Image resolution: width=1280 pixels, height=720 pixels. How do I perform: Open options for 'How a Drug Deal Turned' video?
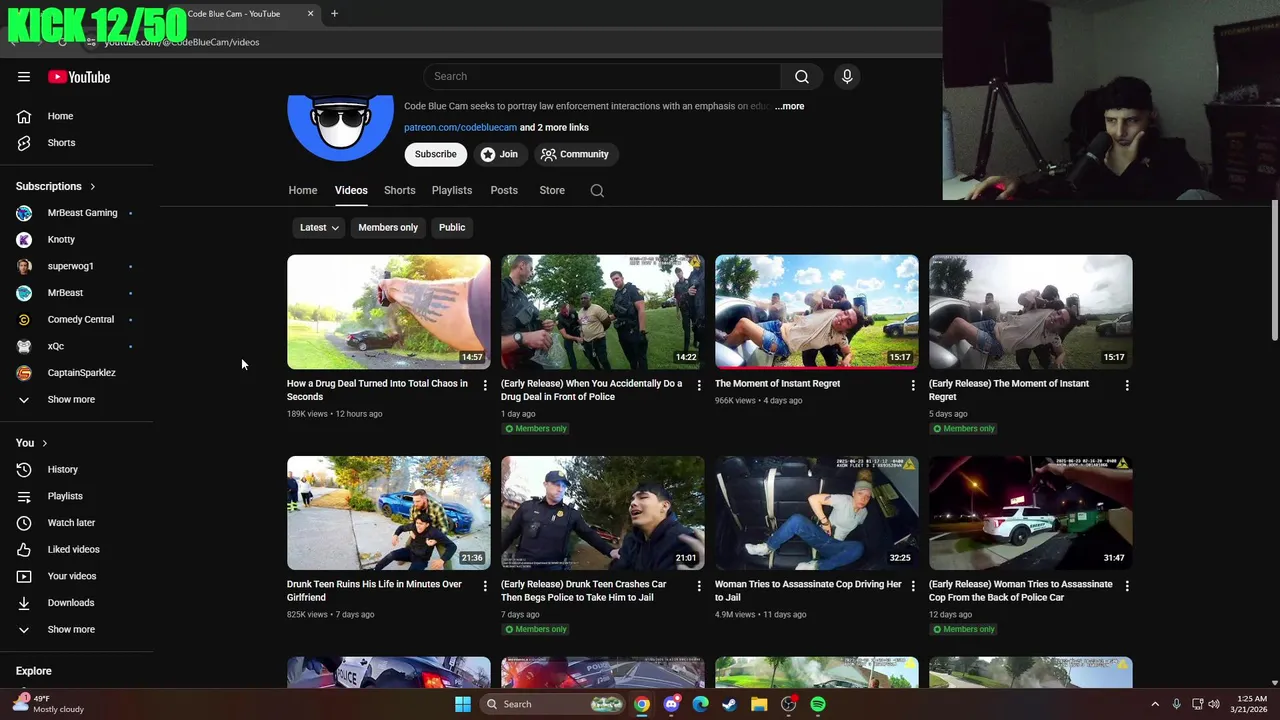click(485, 385)
